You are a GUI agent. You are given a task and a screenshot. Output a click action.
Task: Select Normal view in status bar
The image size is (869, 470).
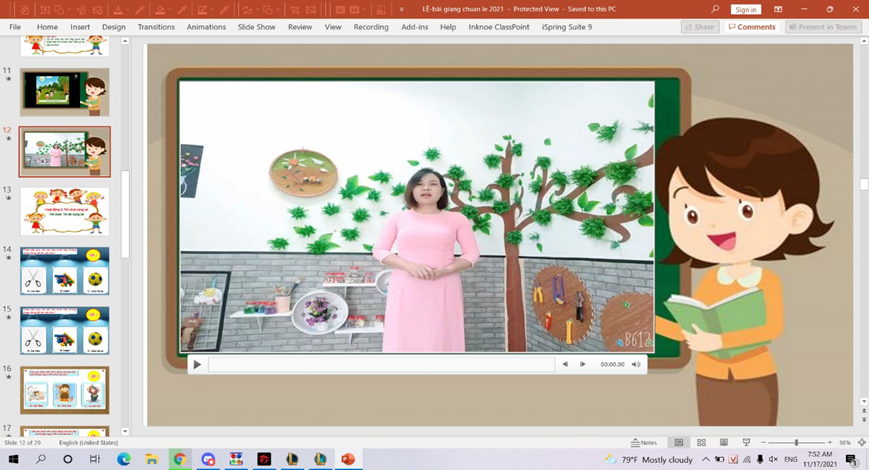click(679, 442)
